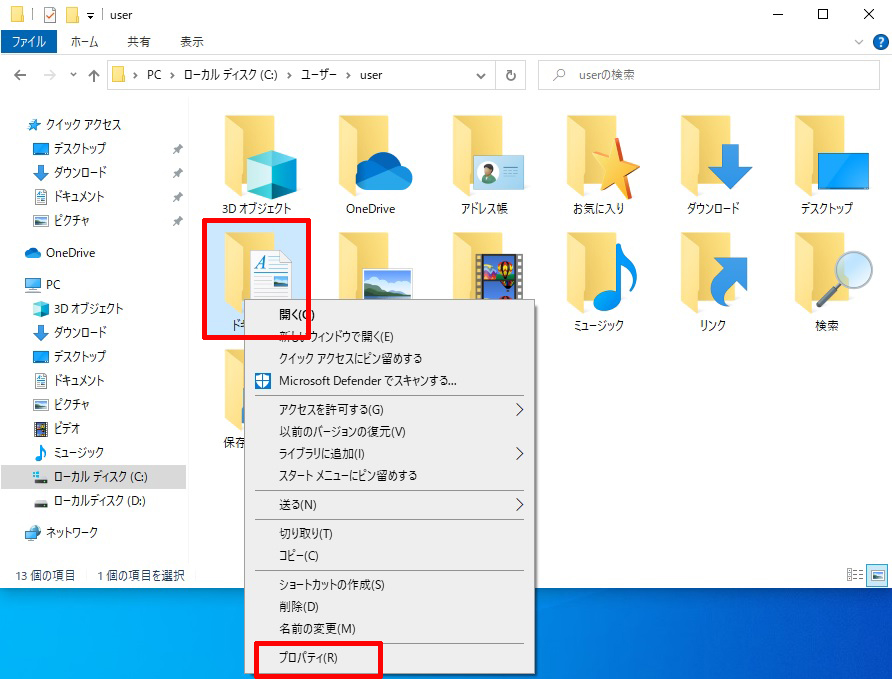Select プロパティ from the context menu
The height and width of the screenshot is (679, 892).
[307, 658]
